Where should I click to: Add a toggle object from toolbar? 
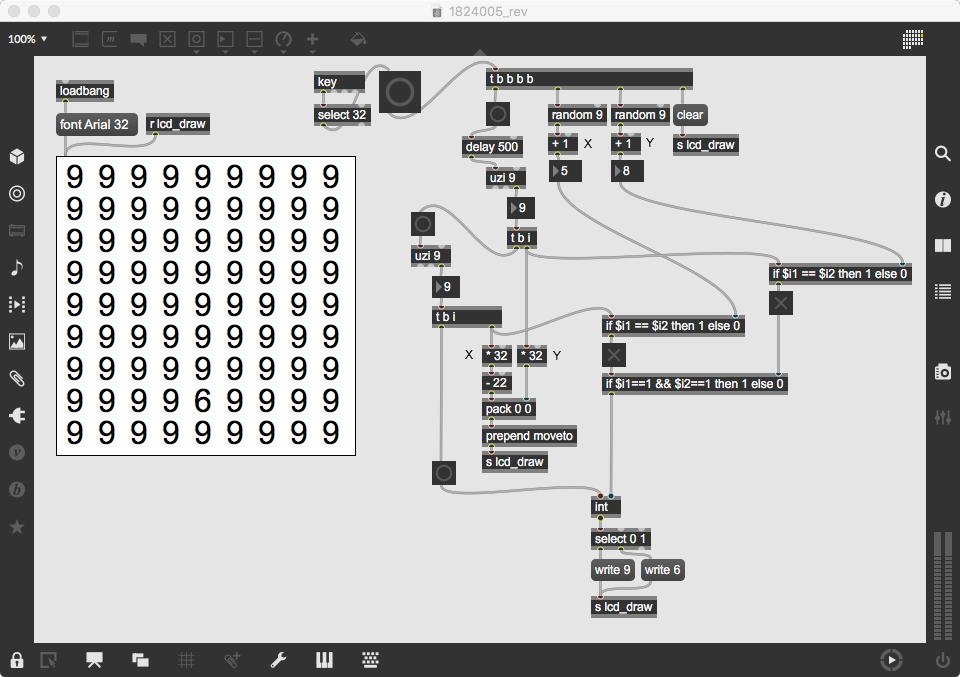(167, 40)
